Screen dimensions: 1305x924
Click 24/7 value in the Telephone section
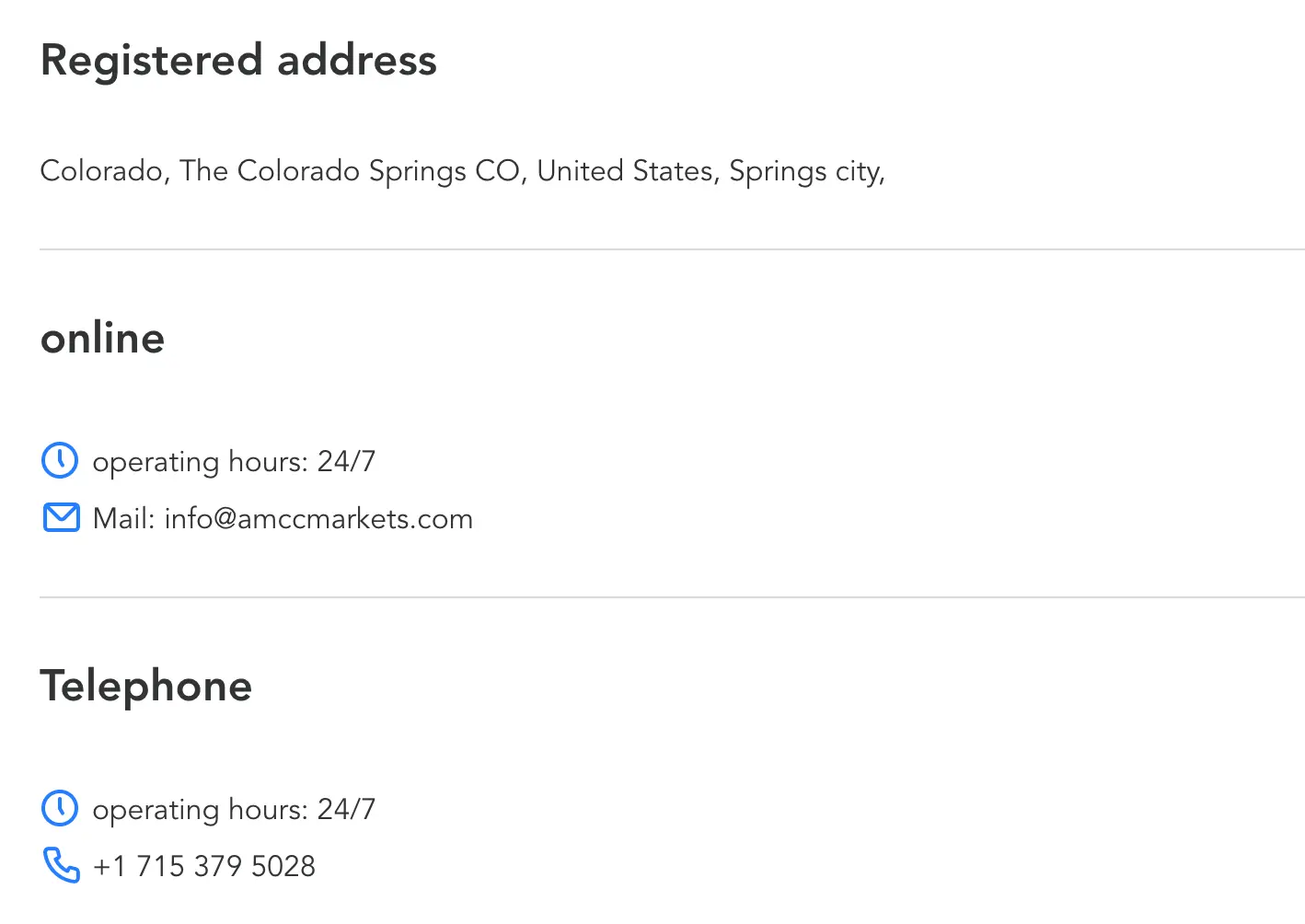click(x=346, y=809)
